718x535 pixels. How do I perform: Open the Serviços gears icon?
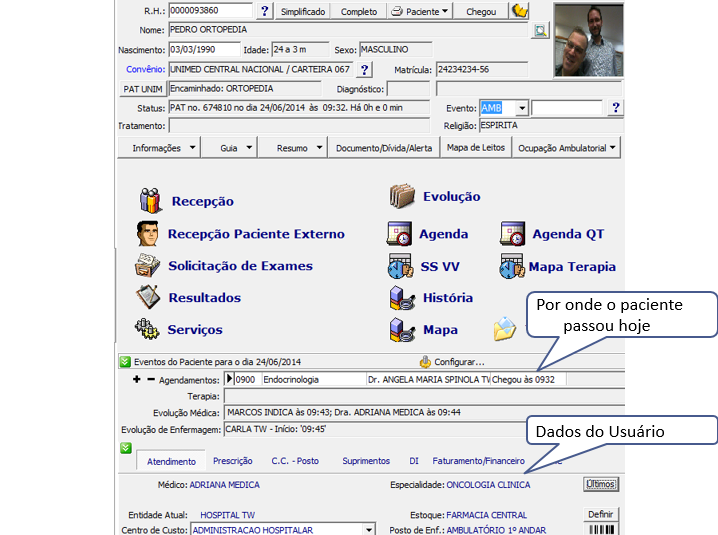tap(147, 329)
